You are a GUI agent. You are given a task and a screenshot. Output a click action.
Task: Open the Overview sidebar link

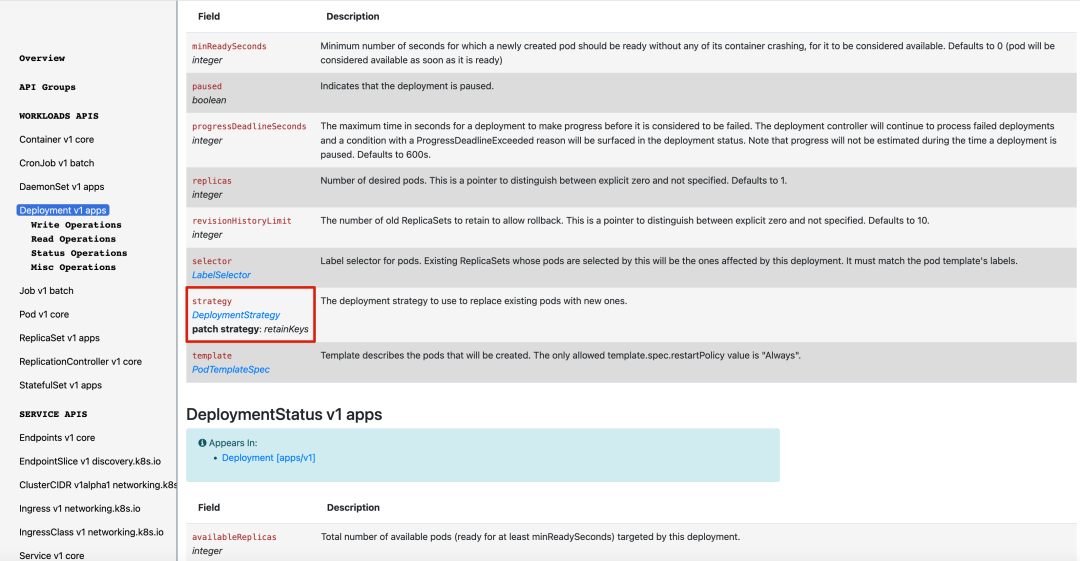tap(42, 59)
